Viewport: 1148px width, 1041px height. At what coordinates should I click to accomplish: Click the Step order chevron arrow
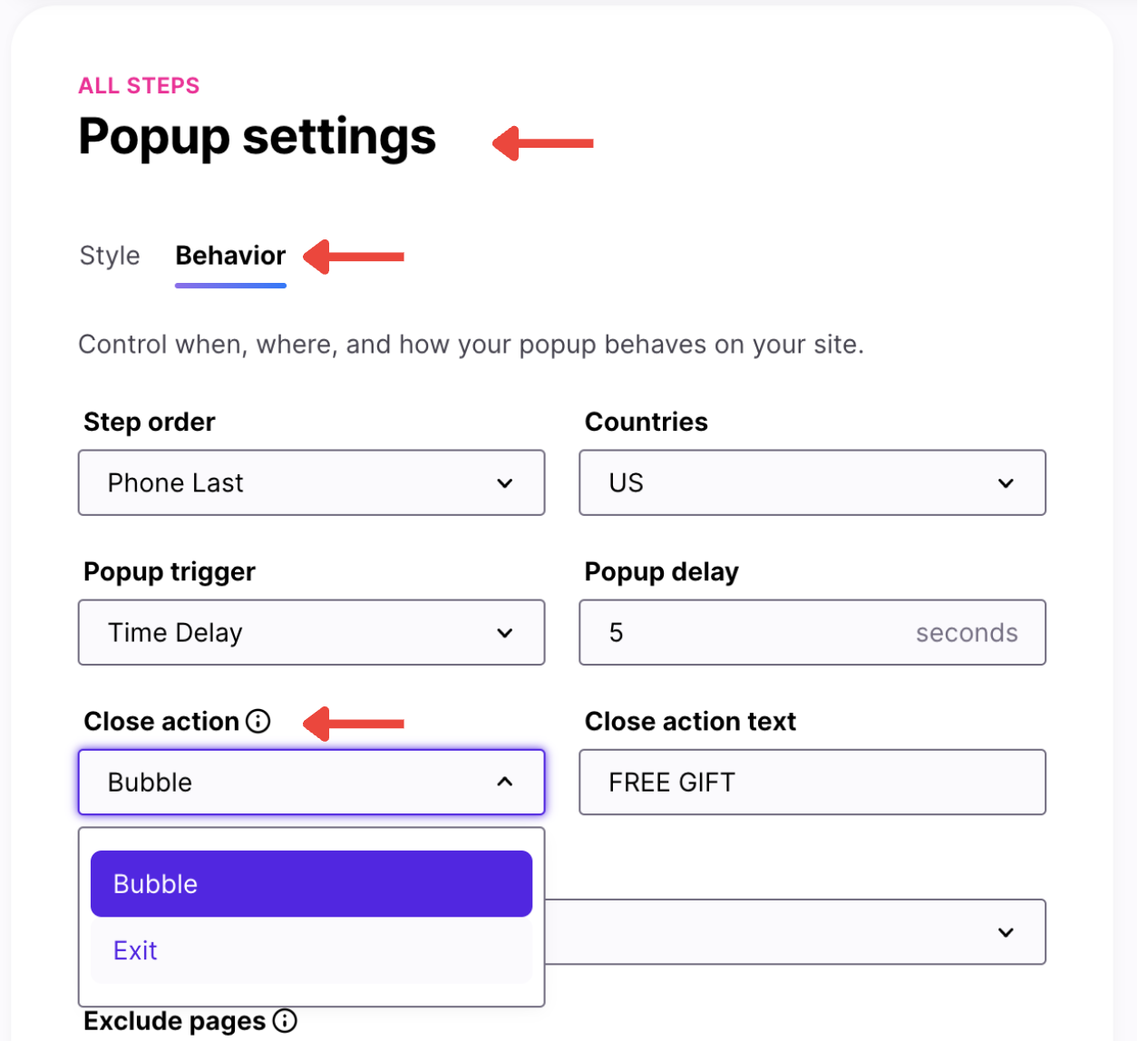coord(505,483)
